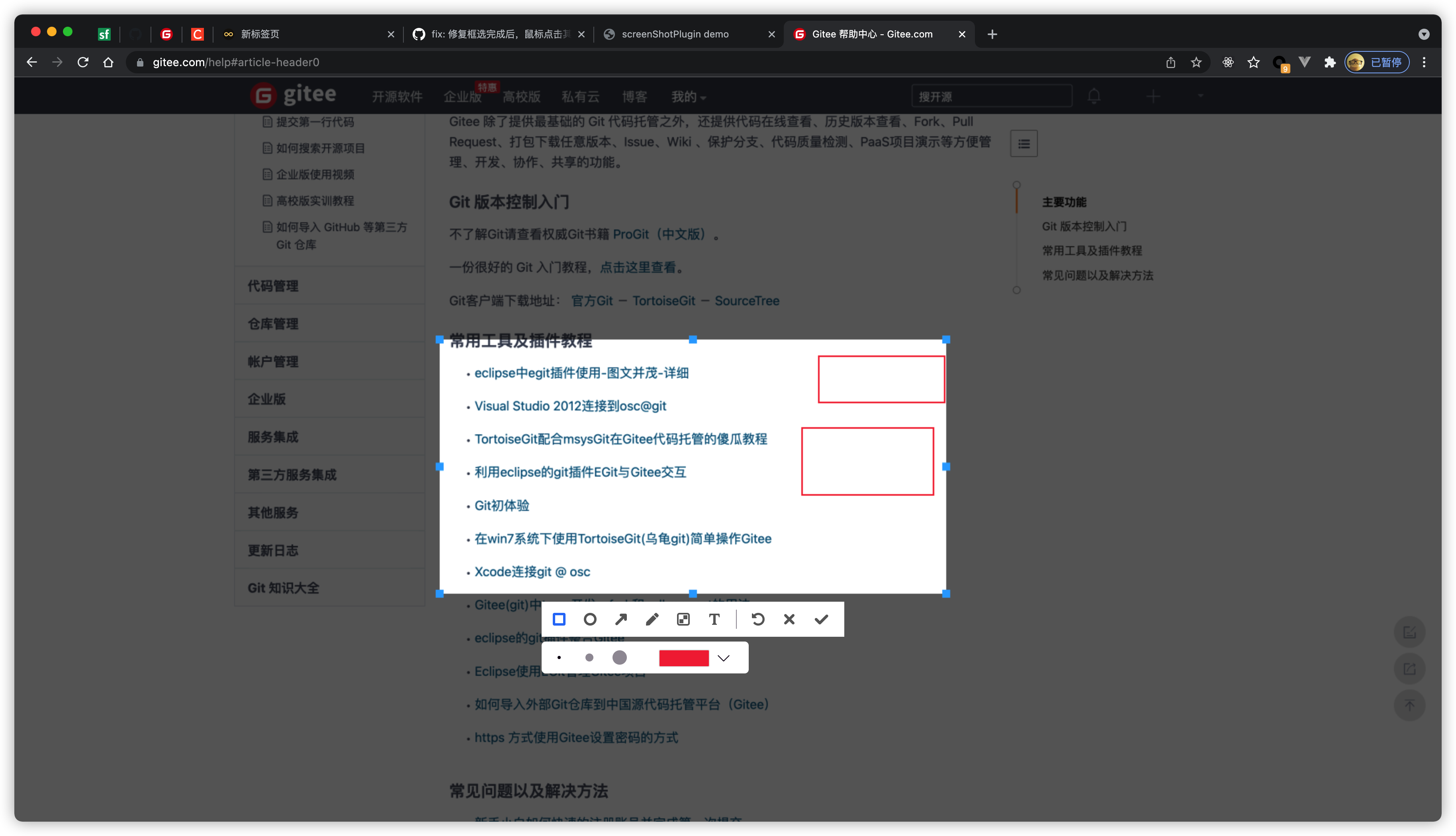This screenshot has width=1456, height=836.
Task: Open the SourceTree download link
Action: tap(747, 301)
